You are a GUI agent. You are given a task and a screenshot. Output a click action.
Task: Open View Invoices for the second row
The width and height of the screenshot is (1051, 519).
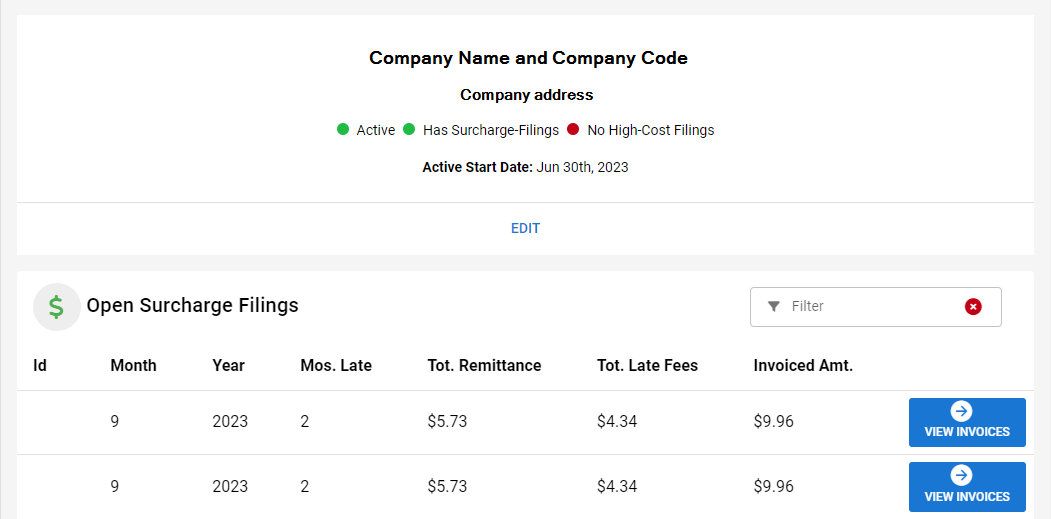coord(966,486)
